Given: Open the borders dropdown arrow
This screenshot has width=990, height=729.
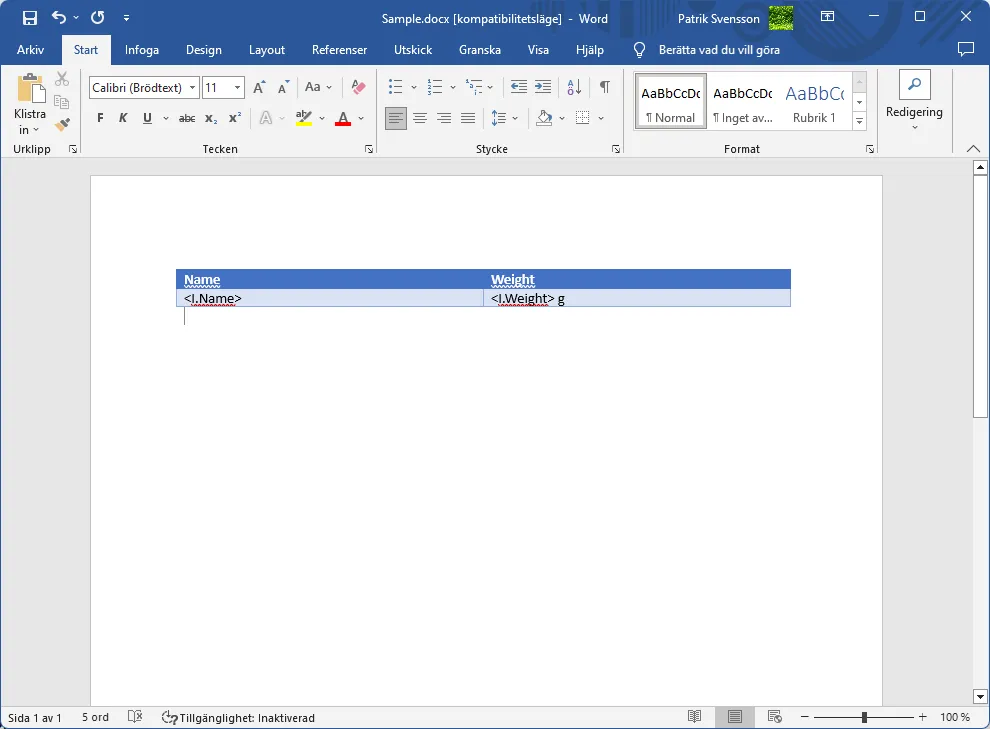Looking at the screenshot, I should pyautogui.click(x=601, y=118).
